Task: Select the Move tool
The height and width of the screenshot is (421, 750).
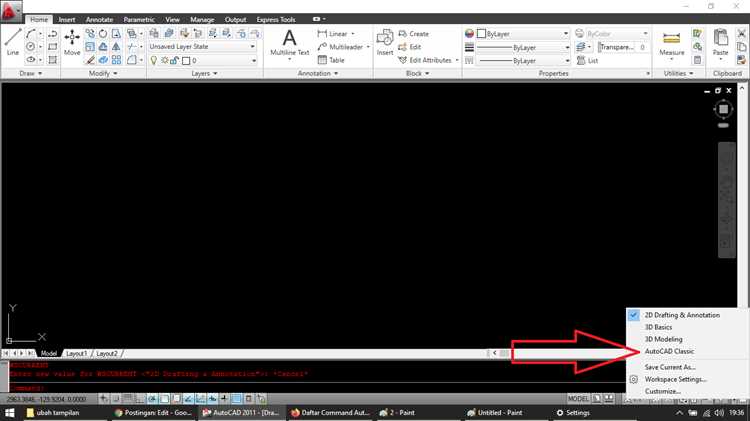Action: [x=72, y=42]
